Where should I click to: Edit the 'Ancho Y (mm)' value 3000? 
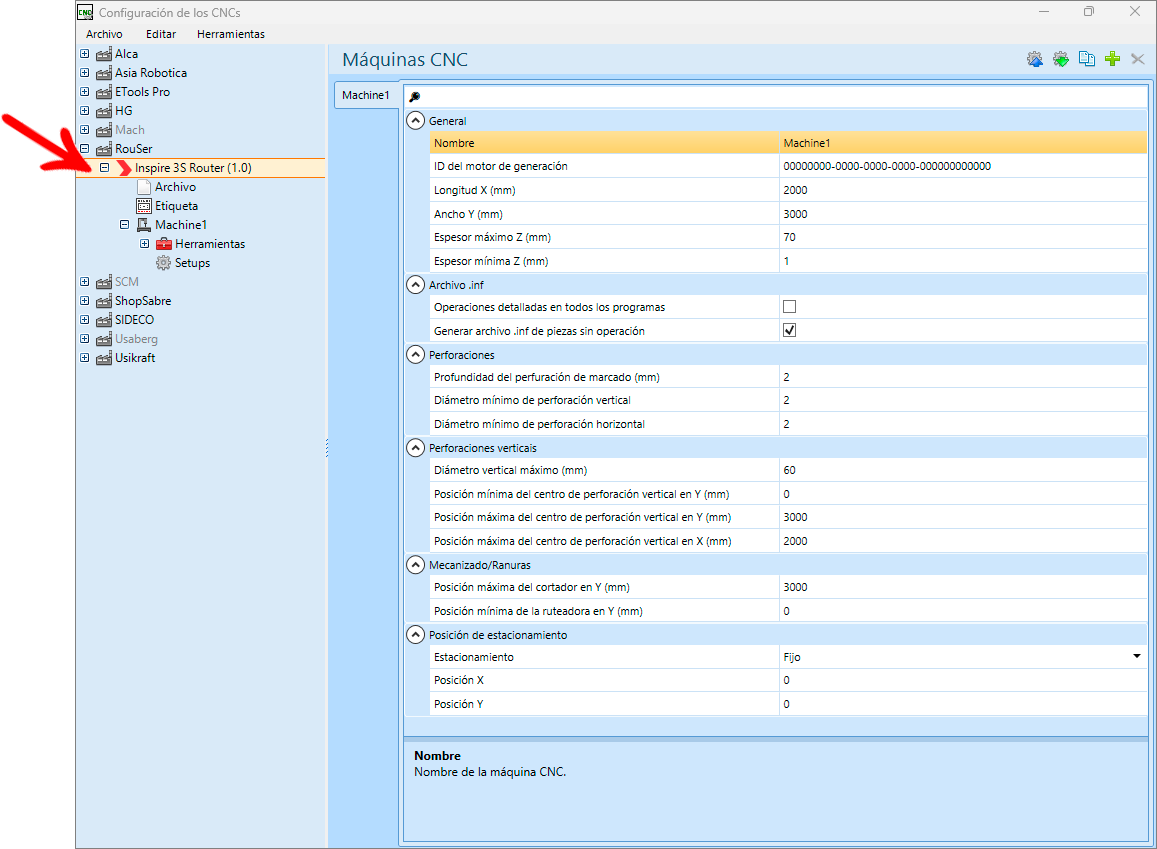963,214
